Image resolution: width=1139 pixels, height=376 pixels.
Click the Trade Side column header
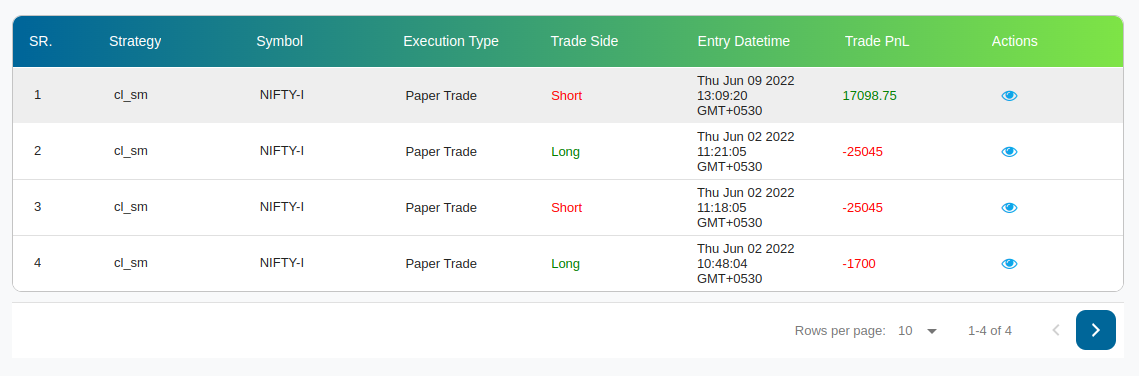[584, 41]
